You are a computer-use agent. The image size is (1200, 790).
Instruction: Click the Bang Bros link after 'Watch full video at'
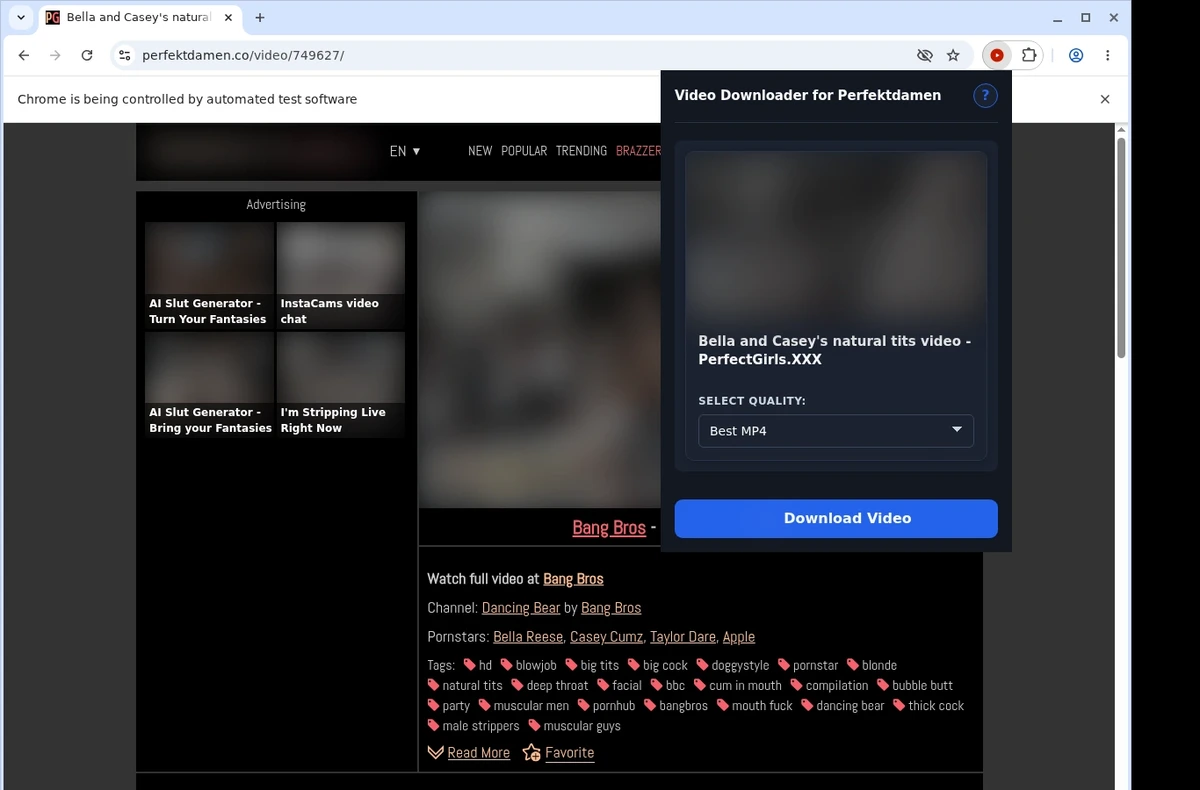(573, 579)
